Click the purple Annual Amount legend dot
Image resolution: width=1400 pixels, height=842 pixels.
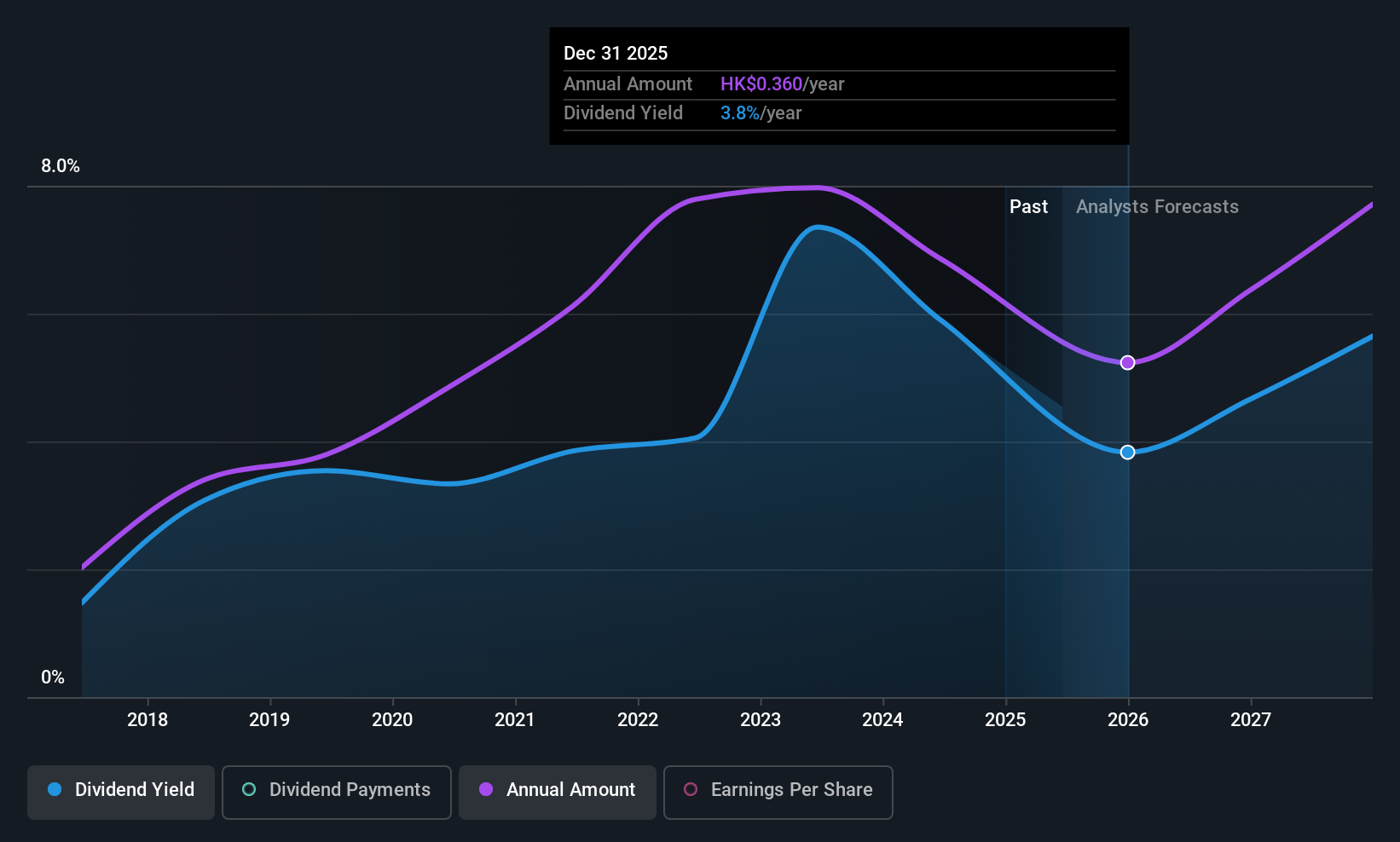486,789
